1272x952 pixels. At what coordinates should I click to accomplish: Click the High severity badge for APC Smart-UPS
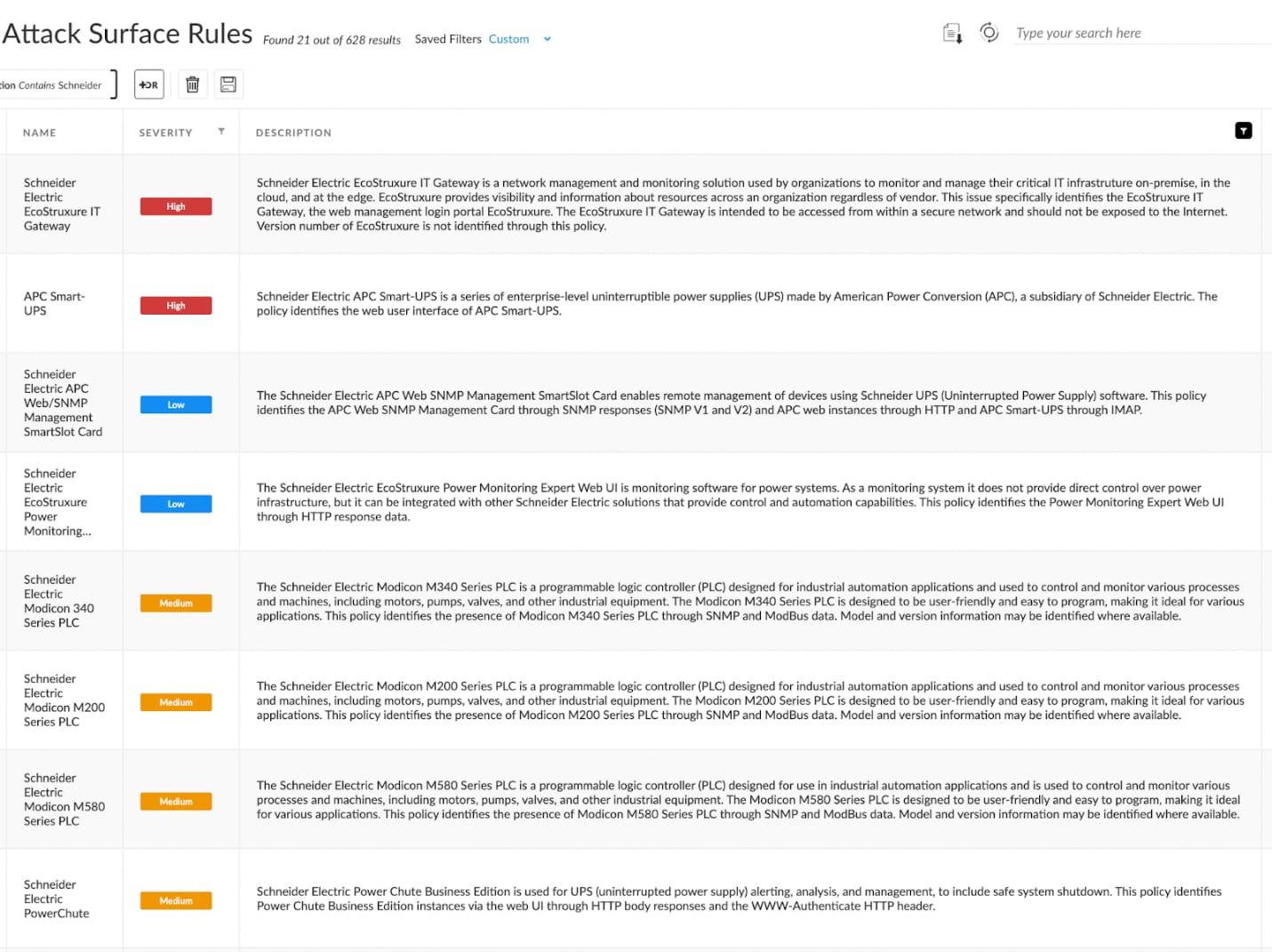[176, 306]
